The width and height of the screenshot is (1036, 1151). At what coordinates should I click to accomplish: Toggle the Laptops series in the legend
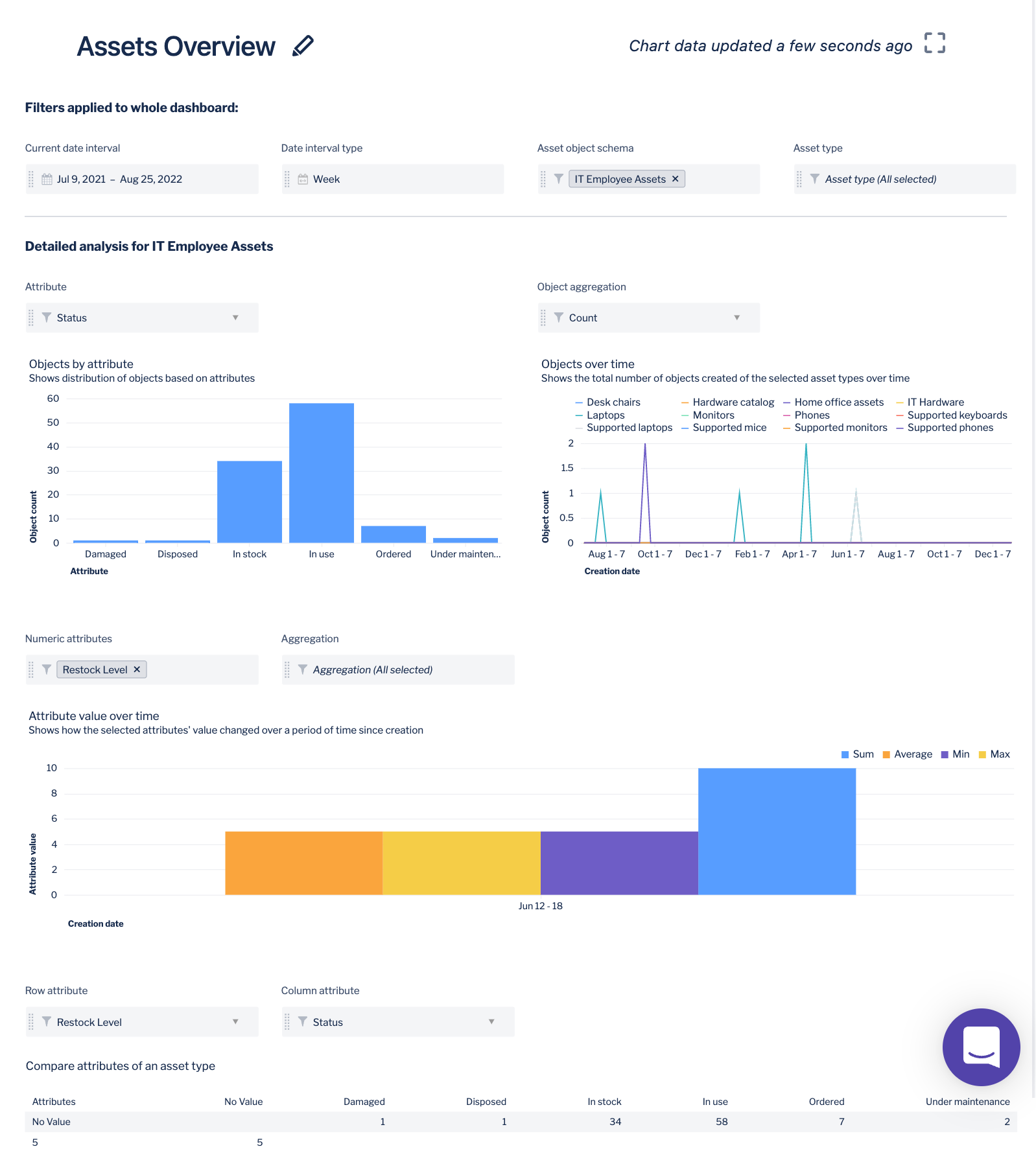[x=605, y=415]
